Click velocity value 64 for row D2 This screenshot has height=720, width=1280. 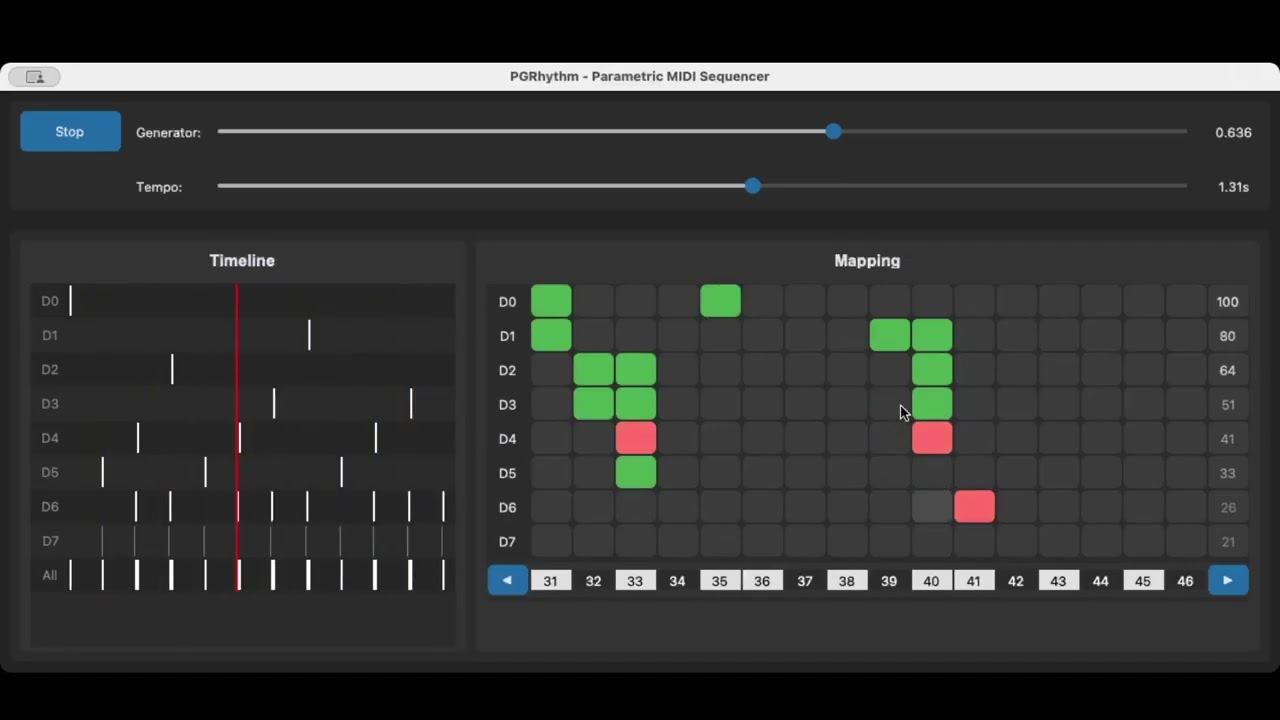pos(1227,370)
